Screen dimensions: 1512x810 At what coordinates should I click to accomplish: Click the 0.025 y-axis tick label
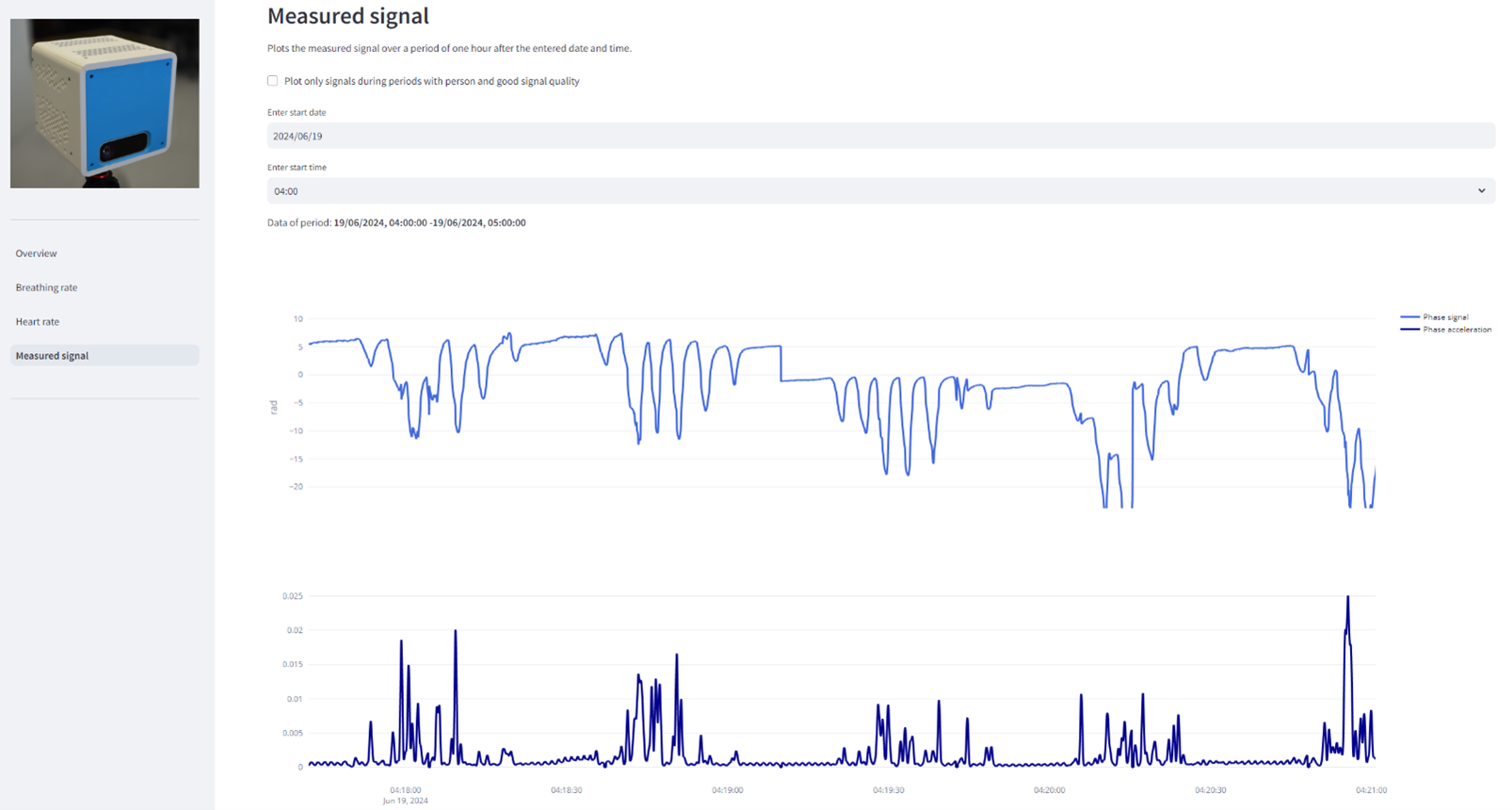click(293, 596)
